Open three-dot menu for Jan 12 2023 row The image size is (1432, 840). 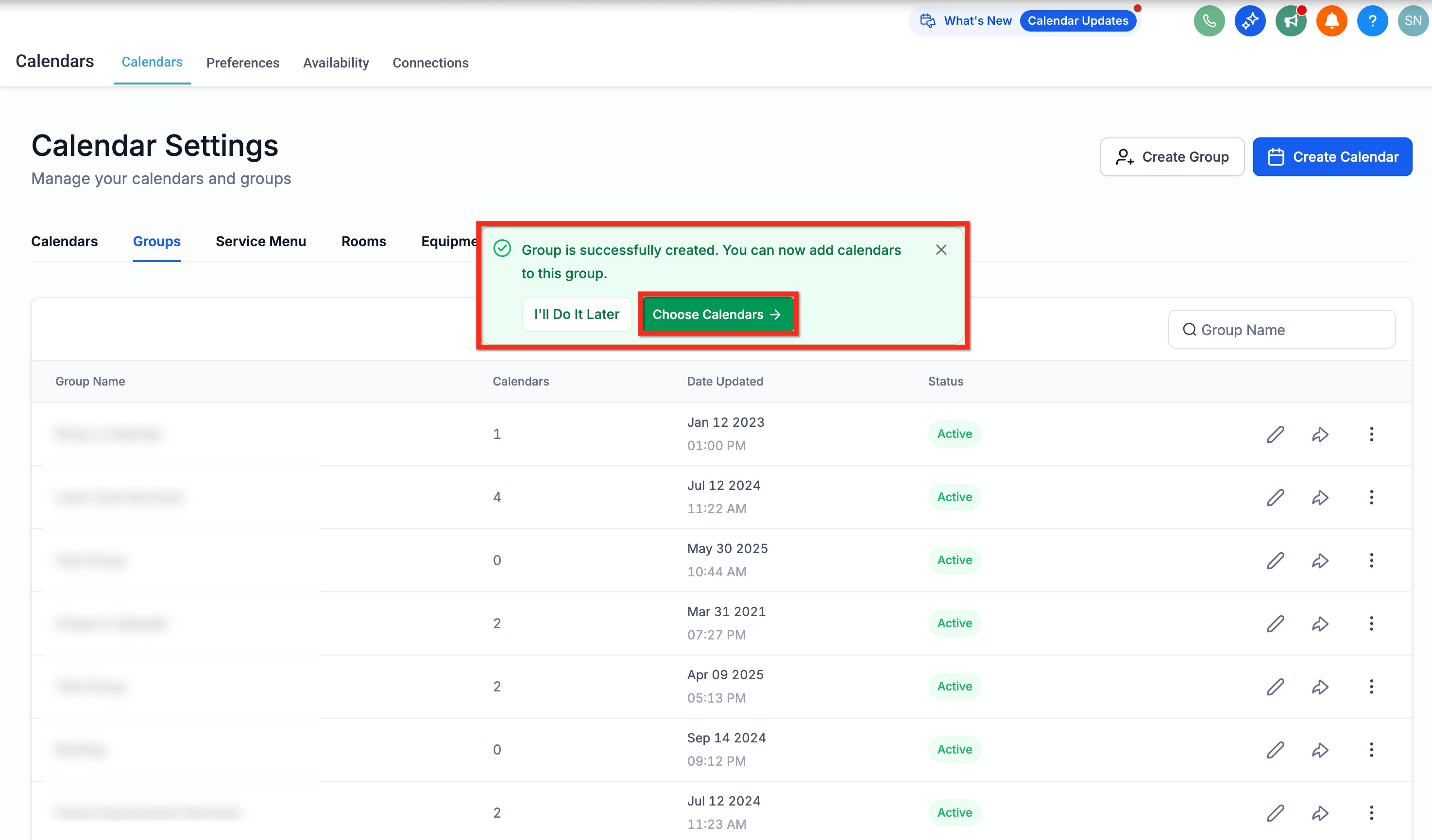pos(1371,435)
